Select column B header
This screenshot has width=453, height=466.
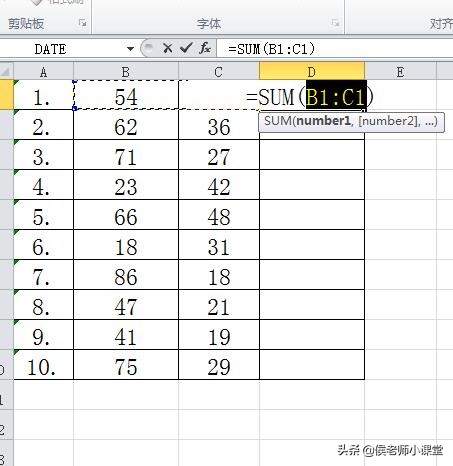tap(126, 72)
